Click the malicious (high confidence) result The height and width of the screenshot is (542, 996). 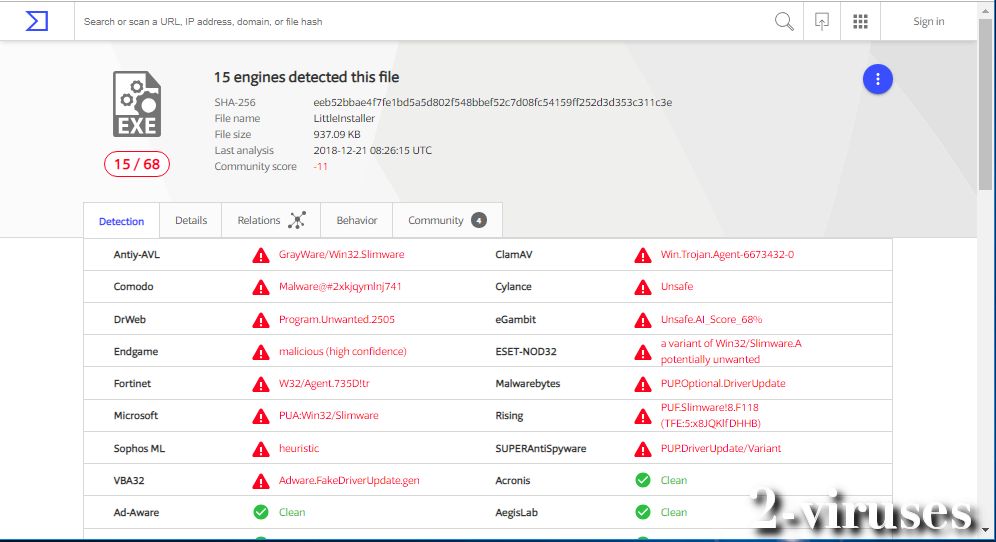pos(342,351)
